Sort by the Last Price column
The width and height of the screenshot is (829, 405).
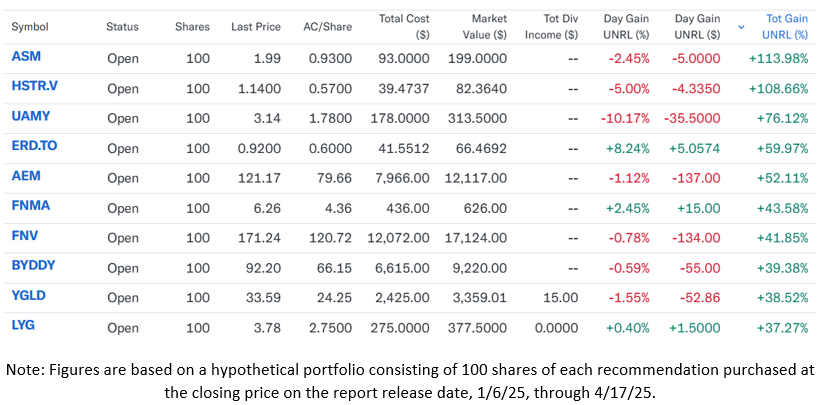coord(255,26)
